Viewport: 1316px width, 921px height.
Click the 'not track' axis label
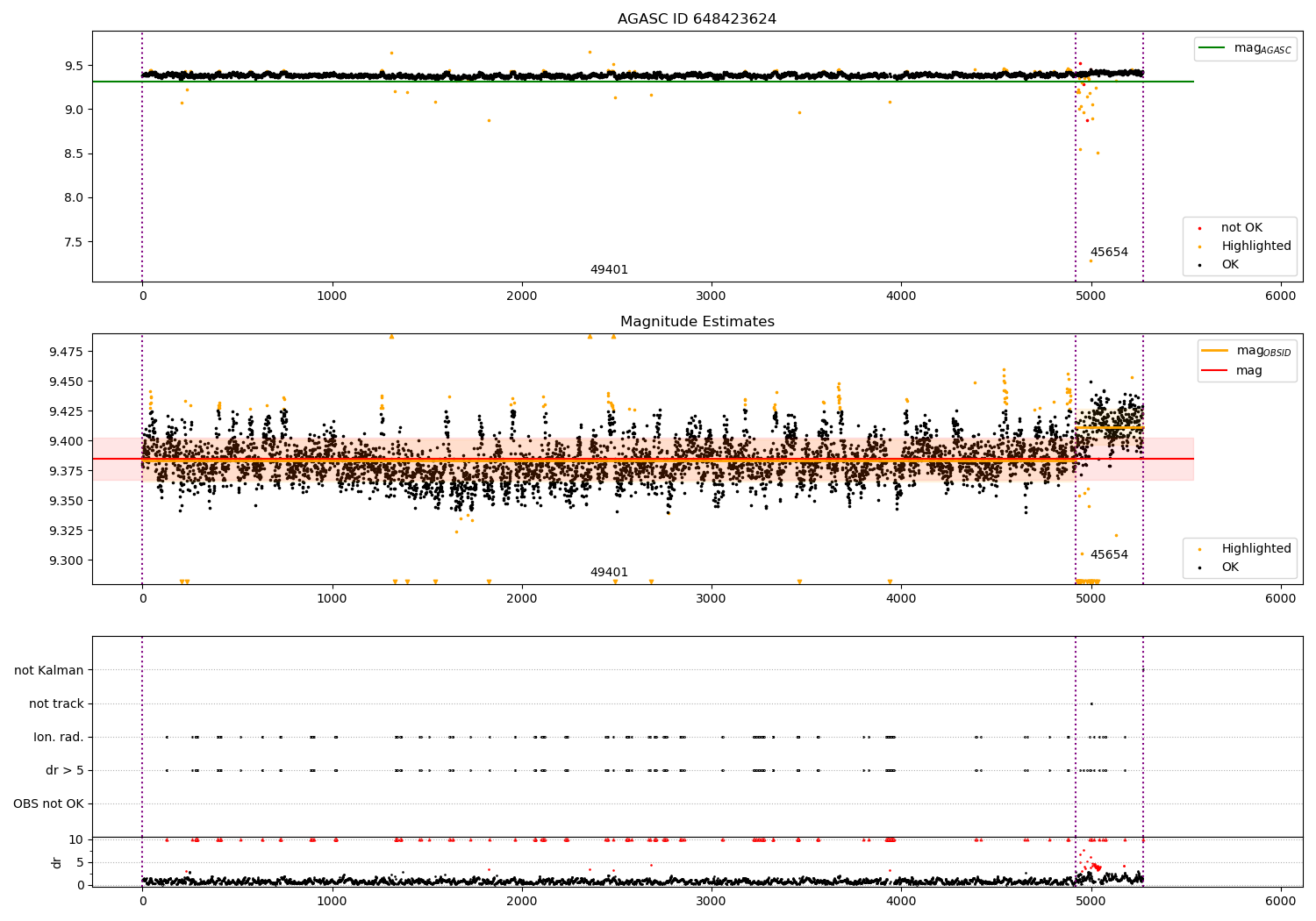(56, 704)
